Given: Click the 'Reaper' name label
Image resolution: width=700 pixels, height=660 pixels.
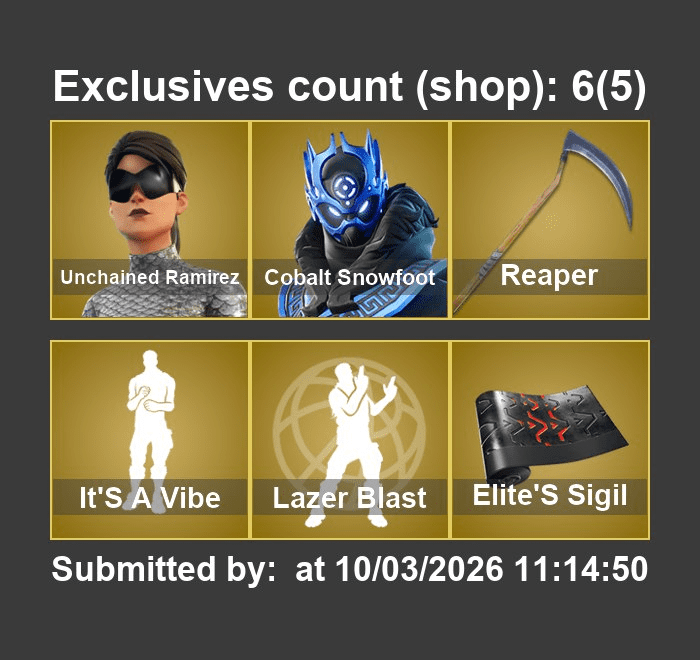Looking at the screenshot, I should point(549,276).
